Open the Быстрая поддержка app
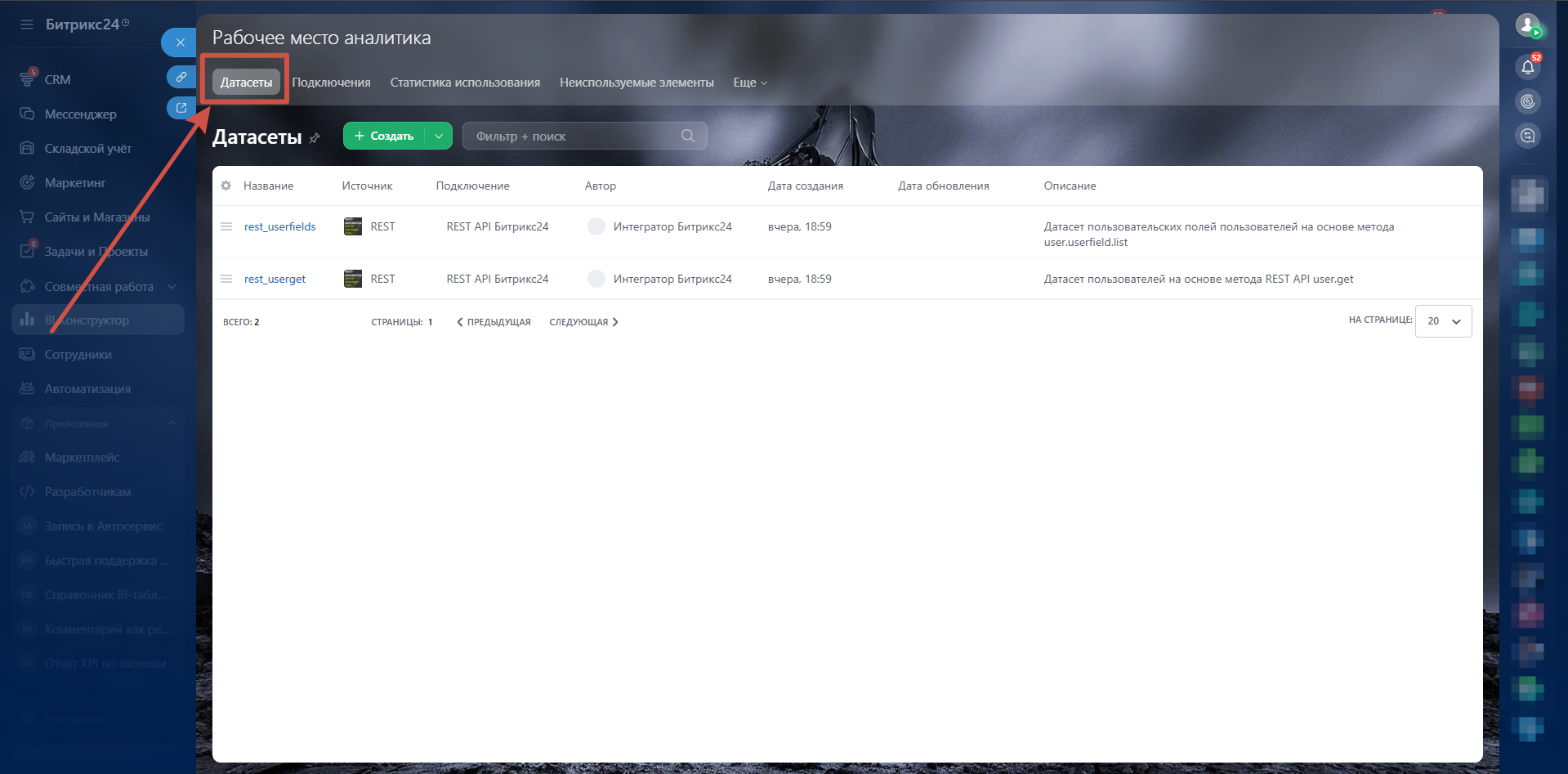Image resolution: width=1568 pixels, height=774 pixels. [x=107, y=560]
